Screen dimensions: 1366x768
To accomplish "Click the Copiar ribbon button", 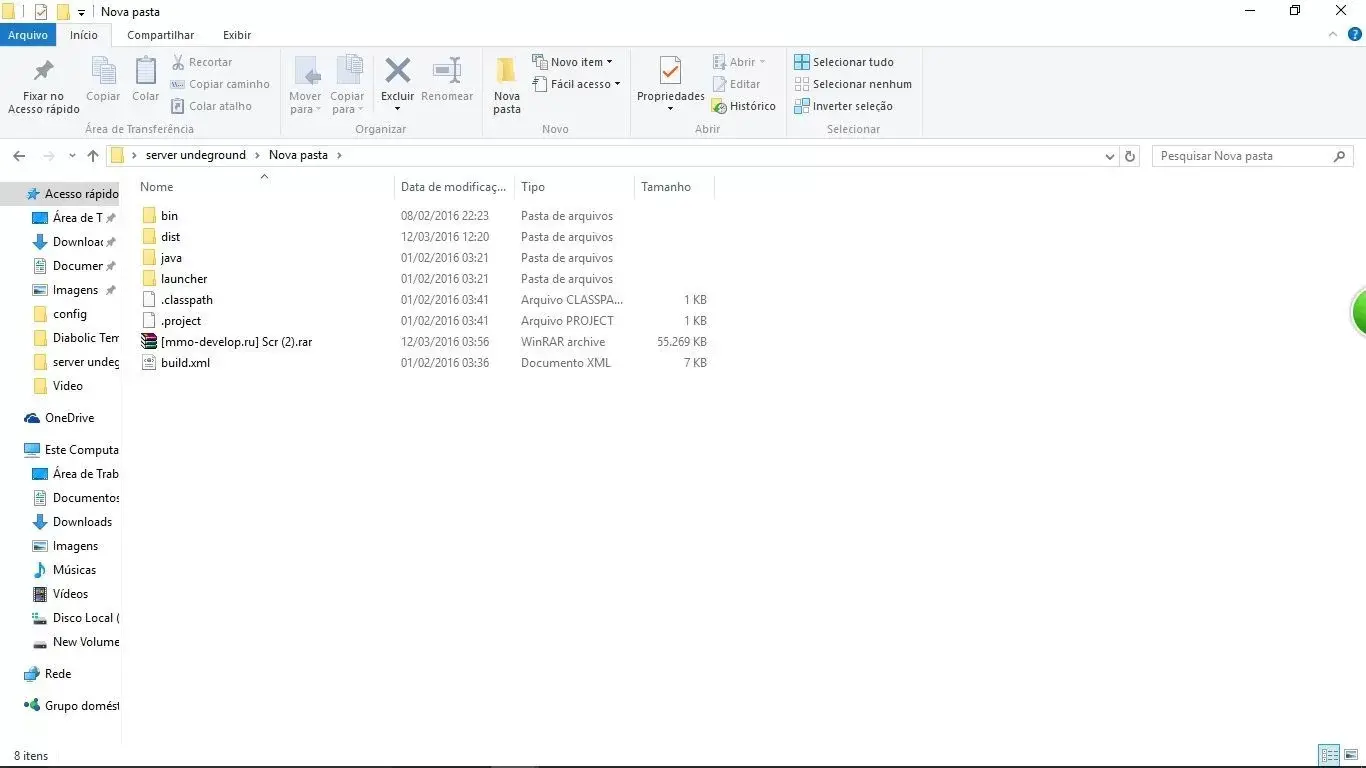I will tap(103, 80).
